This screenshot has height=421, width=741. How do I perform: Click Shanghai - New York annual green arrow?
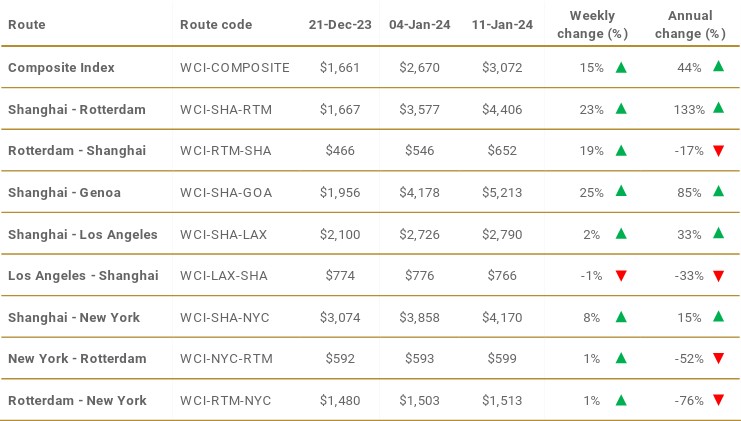click(x=718, y=317)
